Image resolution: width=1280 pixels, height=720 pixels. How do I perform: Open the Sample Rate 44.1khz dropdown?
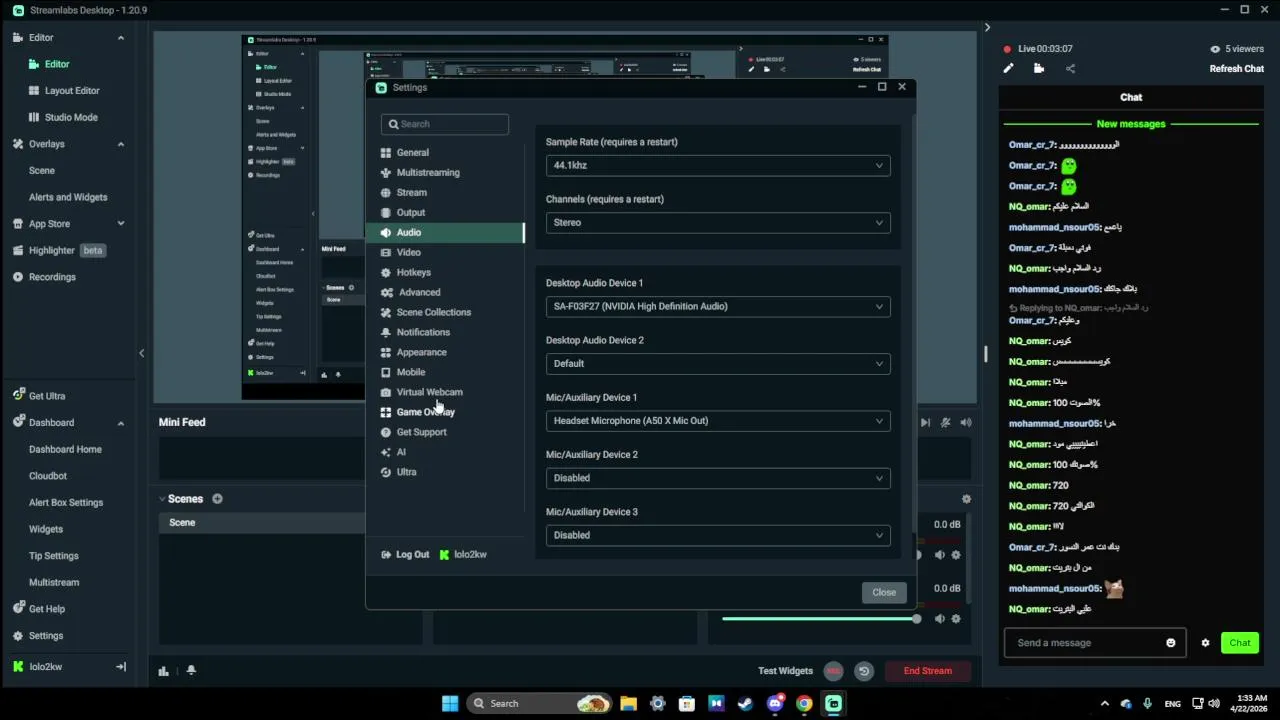tap(718, 166)
